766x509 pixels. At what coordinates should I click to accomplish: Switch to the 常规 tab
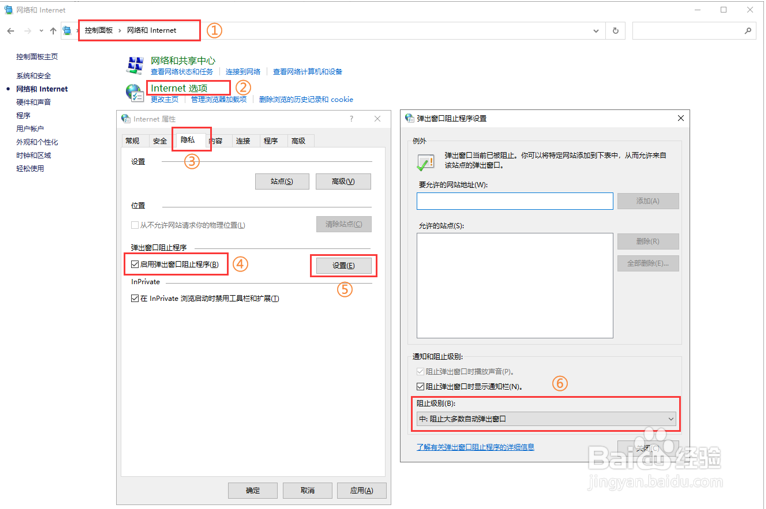(x=132, y=141)
